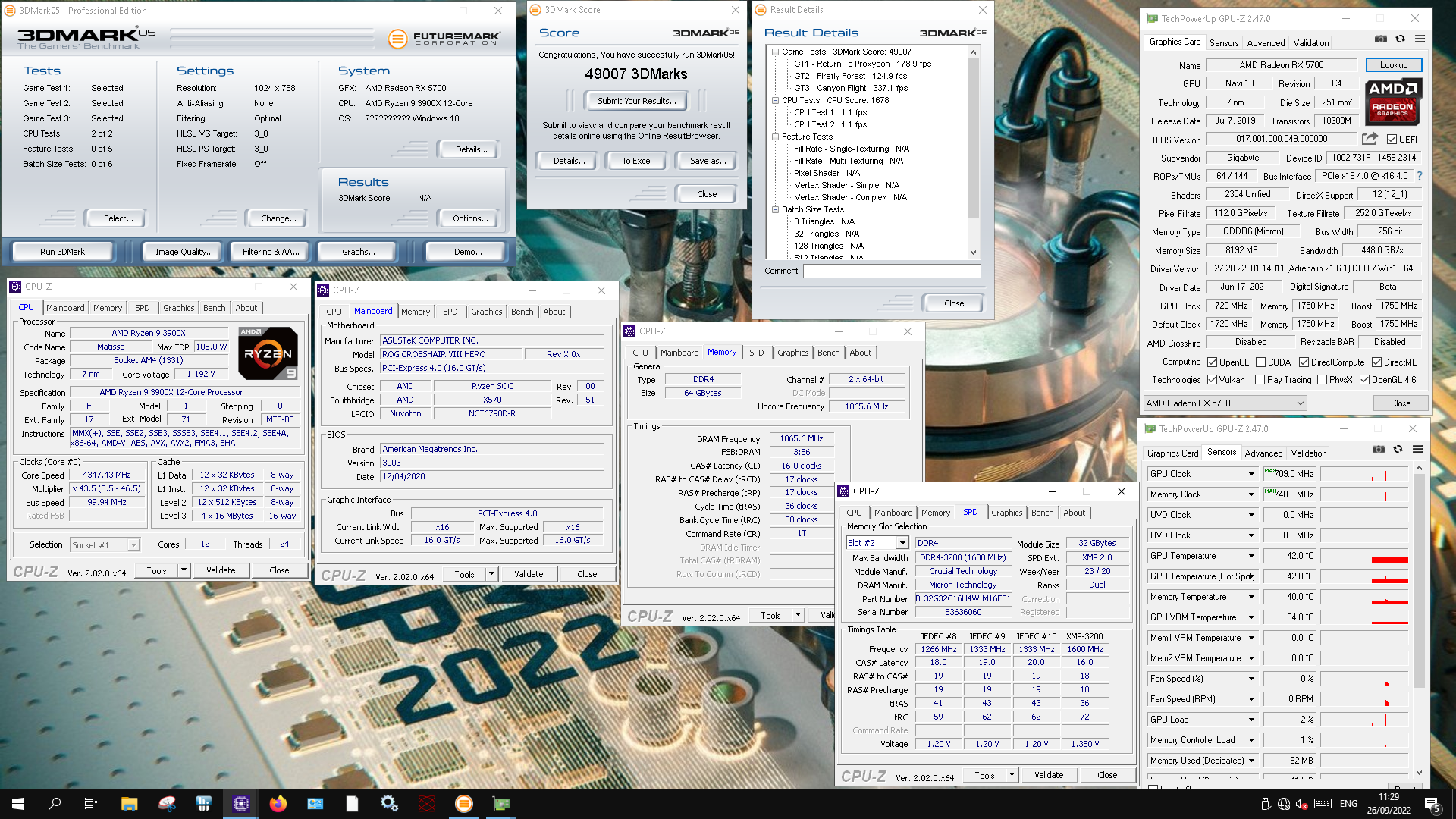Viewport: 1456px width, 819px height.
Task: Open the Graphics tab in the CPU-Z Mainboard window
Action: (x=486, y=312)
